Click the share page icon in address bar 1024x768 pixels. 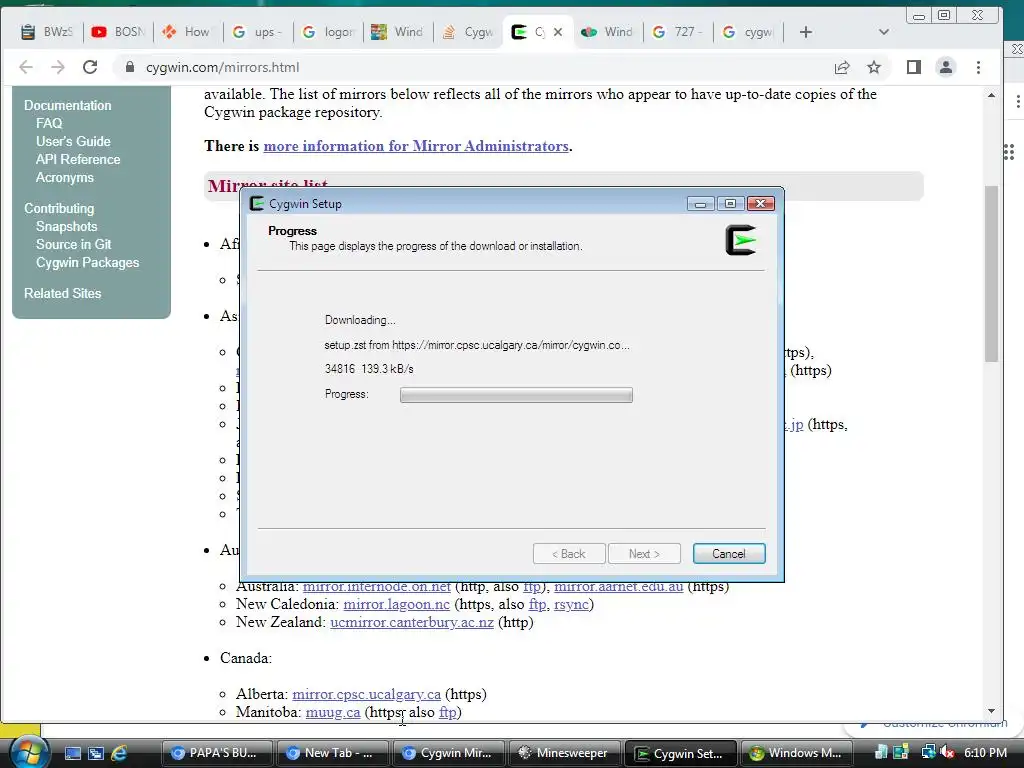tap(842, 67)
